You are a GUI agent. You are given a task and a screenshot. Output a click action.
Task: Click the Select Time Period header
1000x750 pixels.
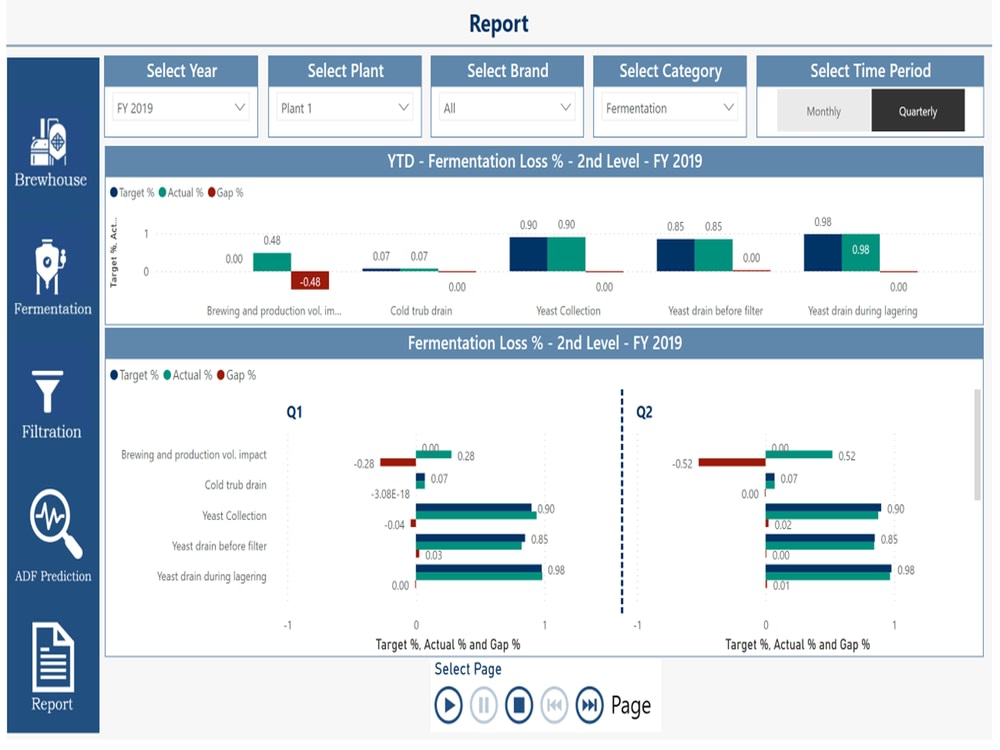(x=870, y=71)
